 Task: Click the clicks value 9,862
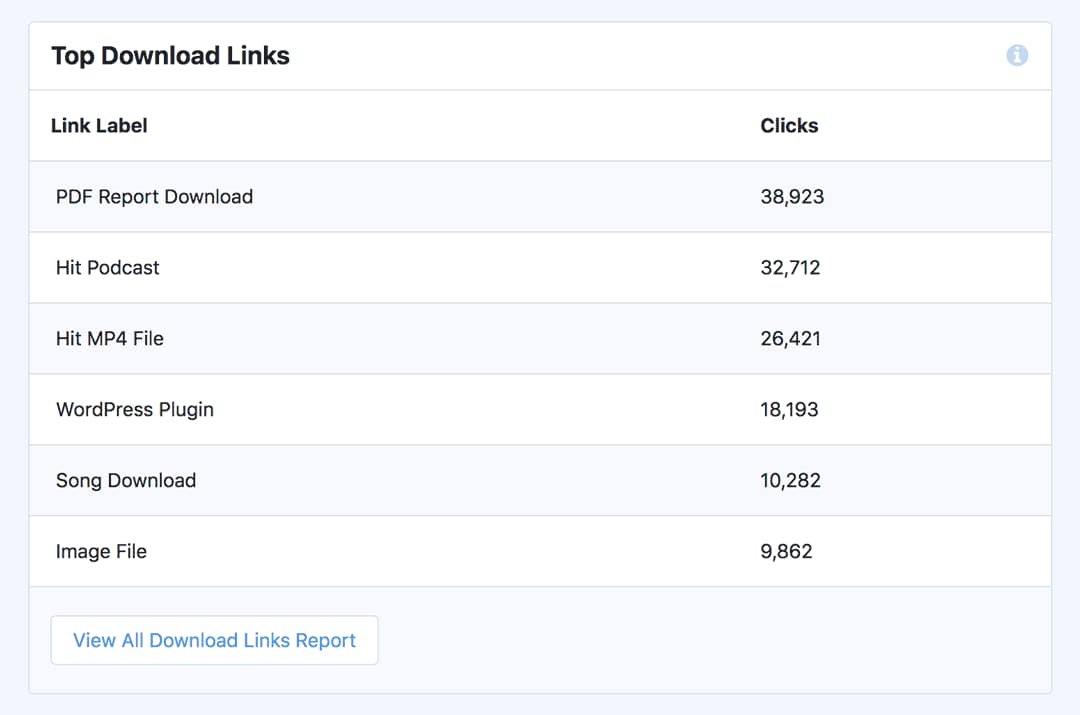click(785, 551)
